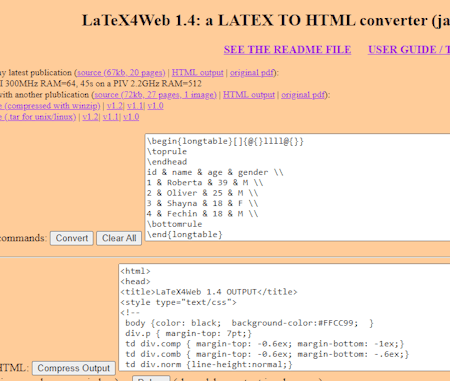Click the table row '4 & Fechin & 18 & M'
Screen dimensions: 450x381
click(x=203, y=214)
